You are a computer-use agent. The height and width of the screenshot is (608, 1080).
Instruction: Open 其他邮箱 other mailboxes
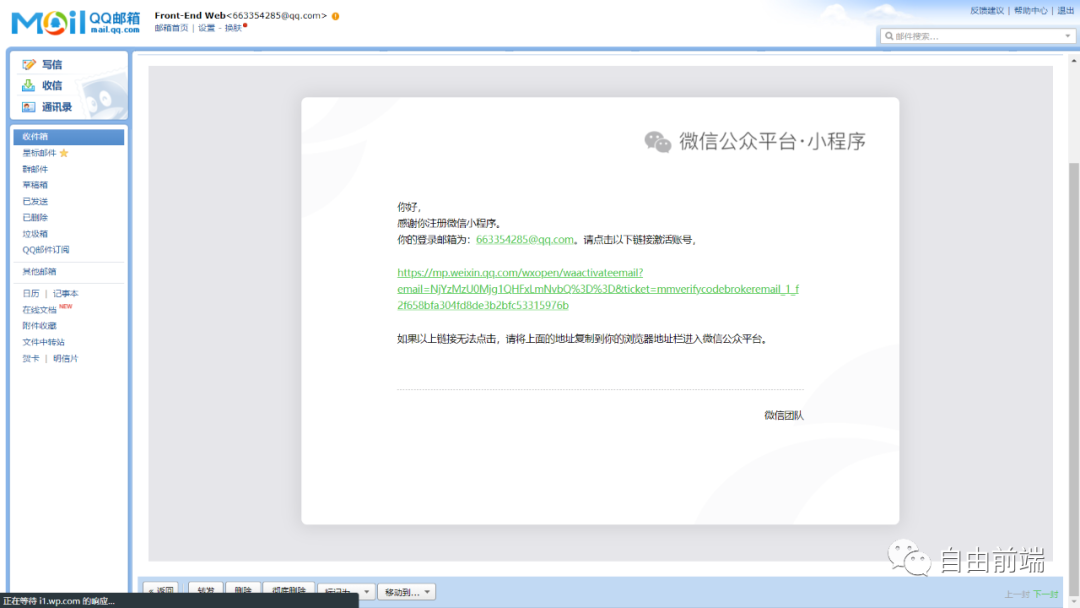(x=39, y=271)
